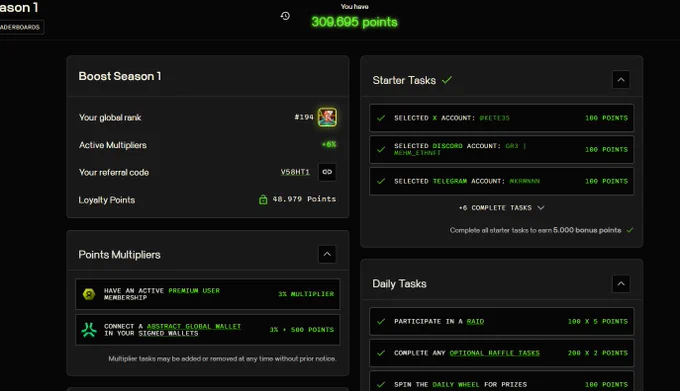
Task: Open the Leaderboards button
Action: click(20, 27)
